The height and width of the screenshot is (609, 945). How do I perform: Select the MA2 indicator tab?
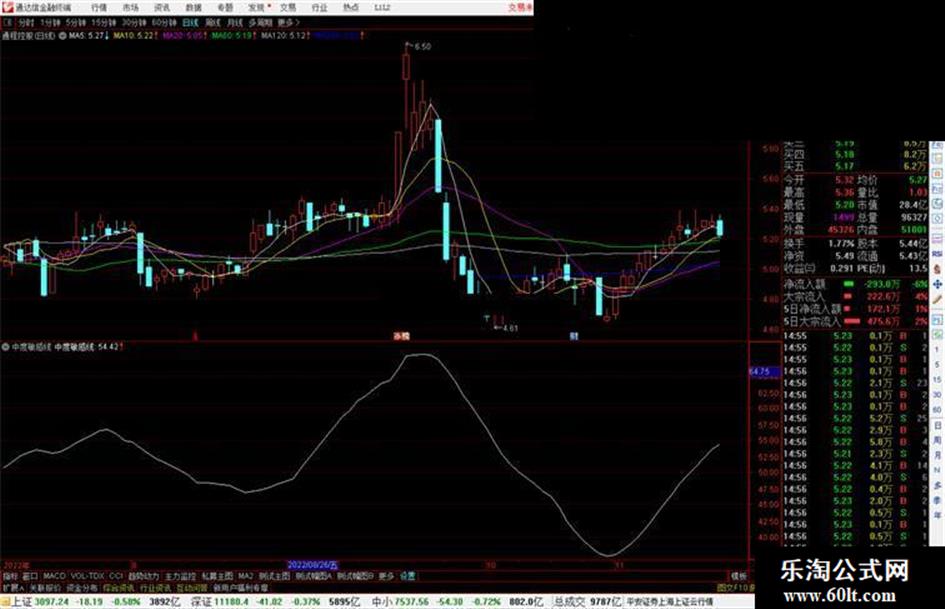coord(246,576)
